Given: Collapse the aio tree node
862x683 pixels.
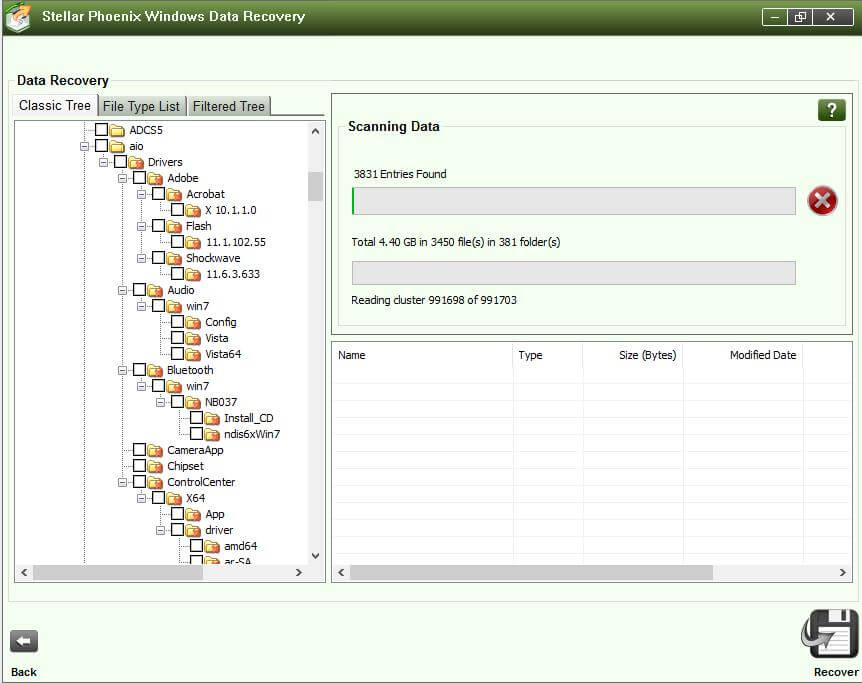Looking at the screenshot, I should coord(85,146).
